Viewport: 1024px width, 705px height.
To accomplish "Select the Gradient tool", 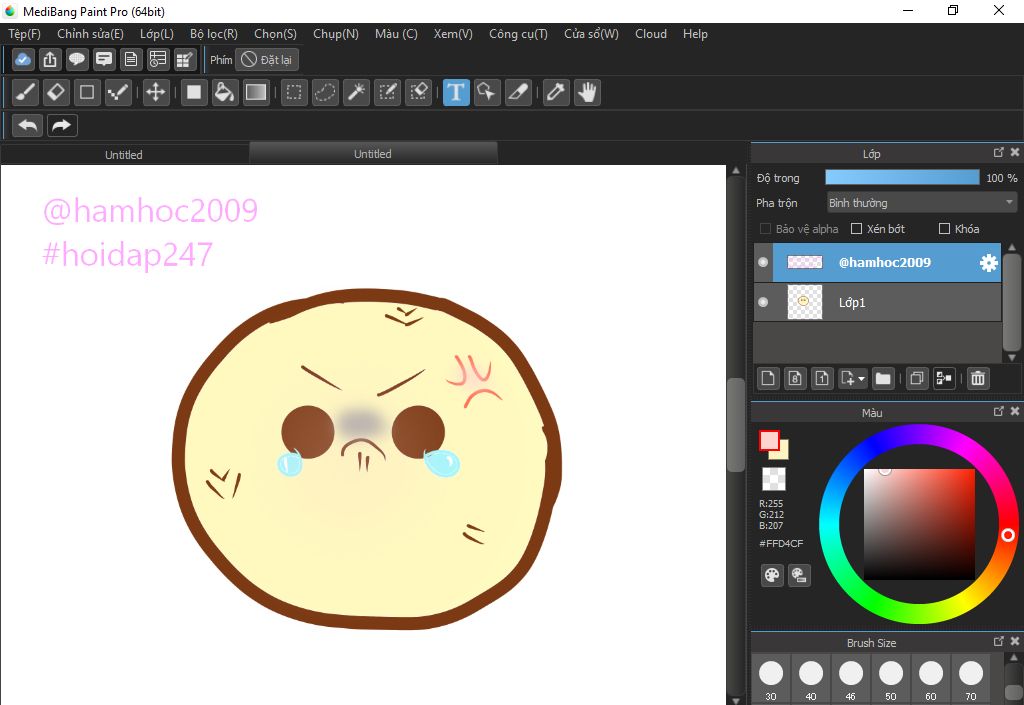I will tap(255, 92).
